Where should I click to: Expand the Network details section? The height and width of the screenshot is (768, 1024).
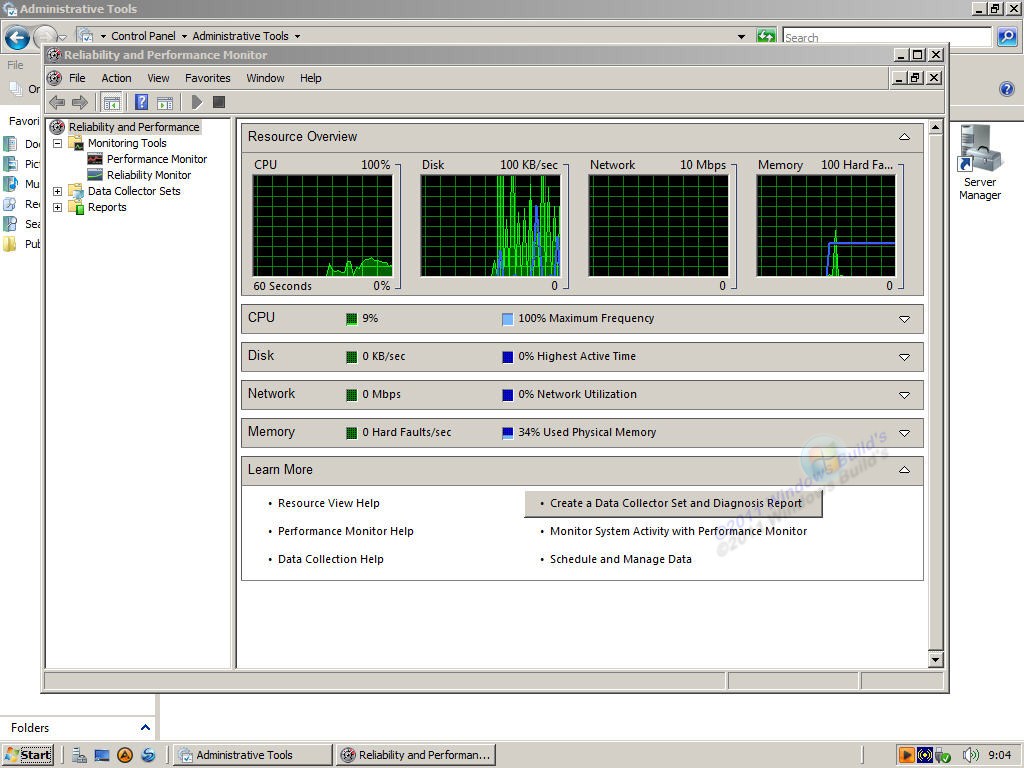(904, 395)
